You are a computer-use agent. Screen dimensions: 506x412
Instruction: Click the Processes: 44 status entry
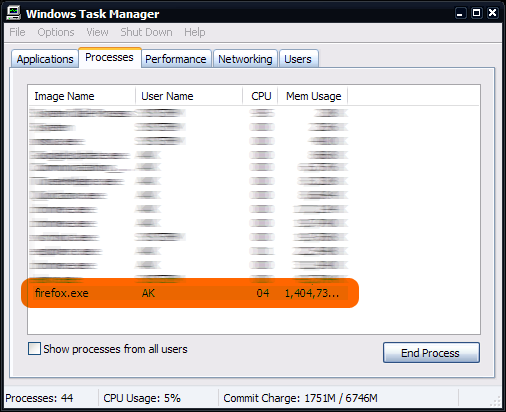39,398
